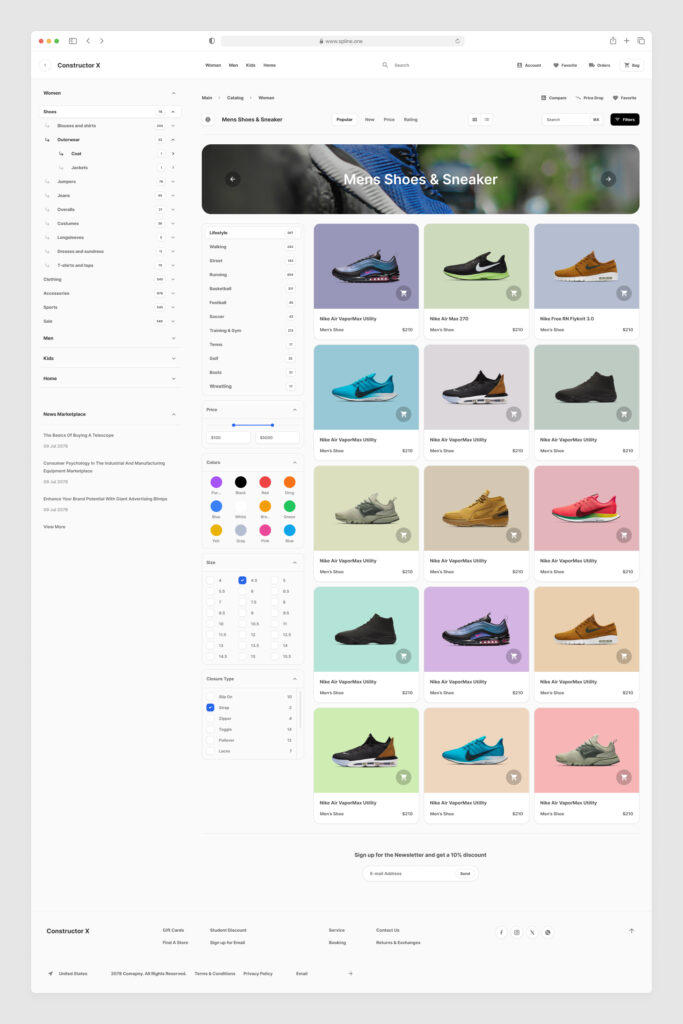Screen dimensions: 683x1024
Task: Click the Price Drop icon
Action: point(578,98)
